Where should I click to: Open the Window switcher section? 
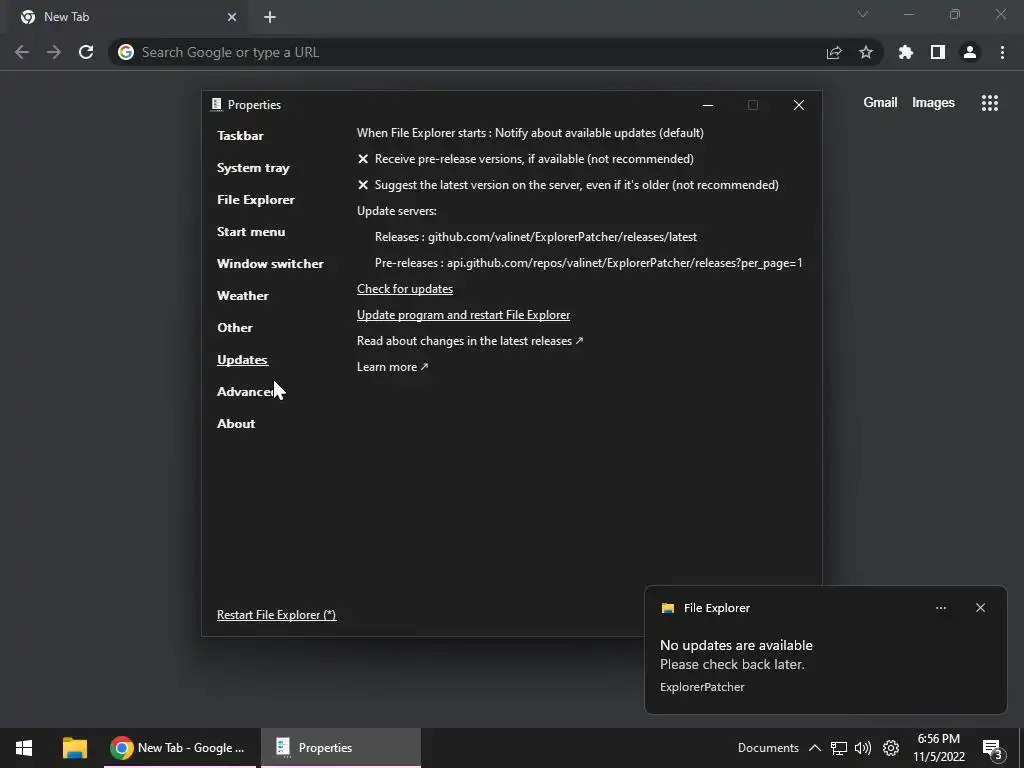[270, 264]
